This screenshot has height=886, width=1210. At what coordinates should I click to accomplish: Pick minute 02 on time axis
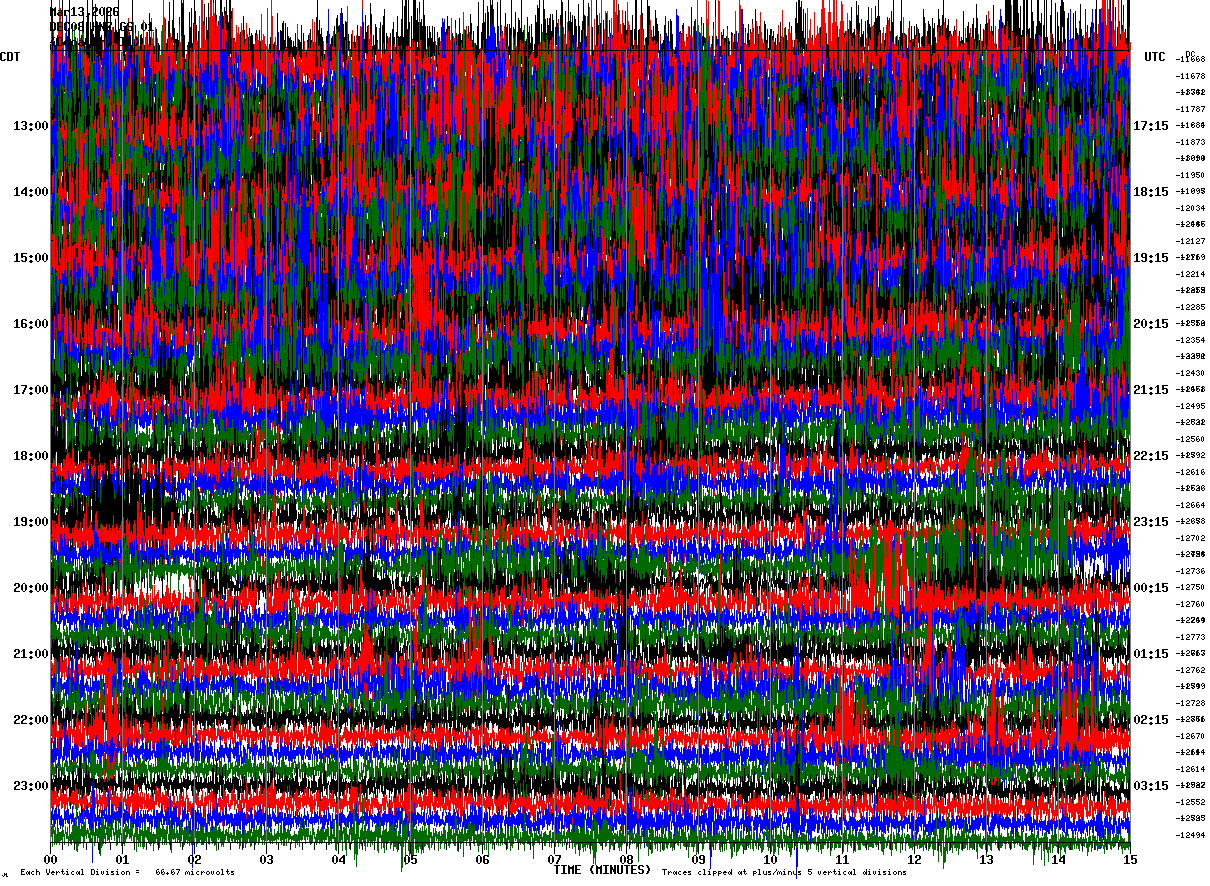pyautogui.click(x=195, y=859)
